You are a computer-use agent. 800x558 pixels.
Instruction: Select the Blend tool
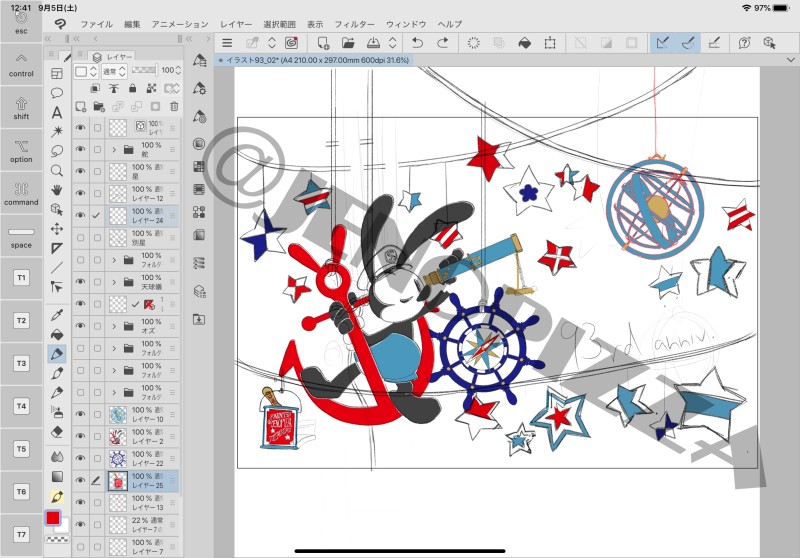57,456
